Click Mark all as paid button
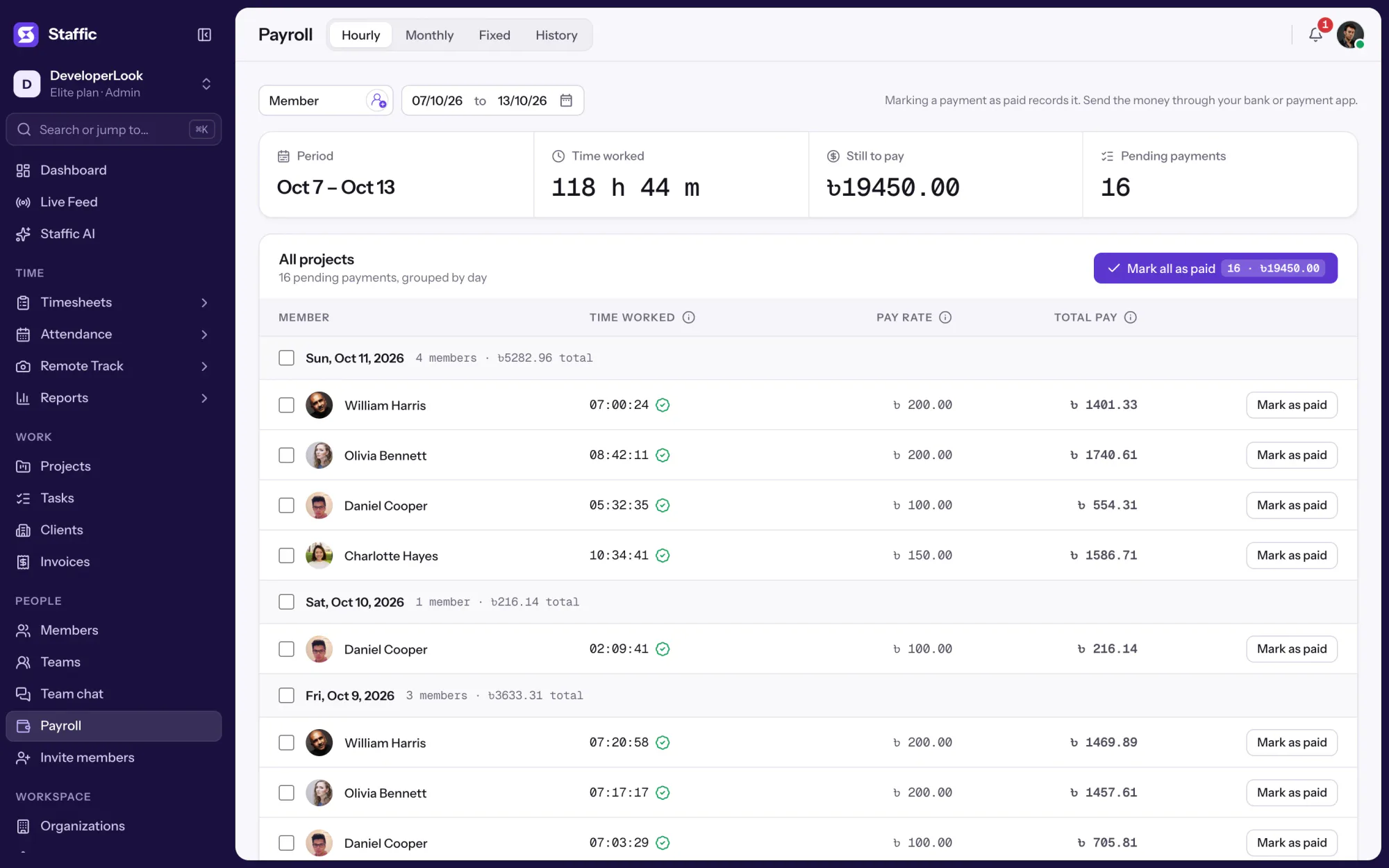Screen dimensions: 1389x868 coord(1215,268)
